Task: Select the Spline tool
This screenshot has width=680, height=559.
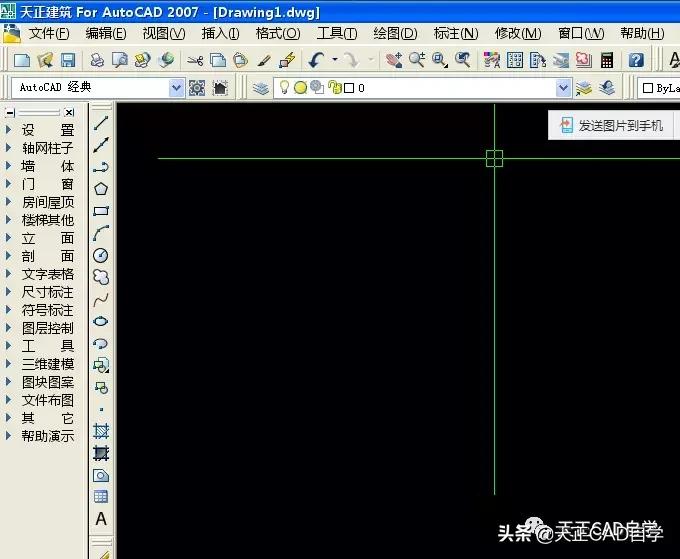Action: (101, 299)
